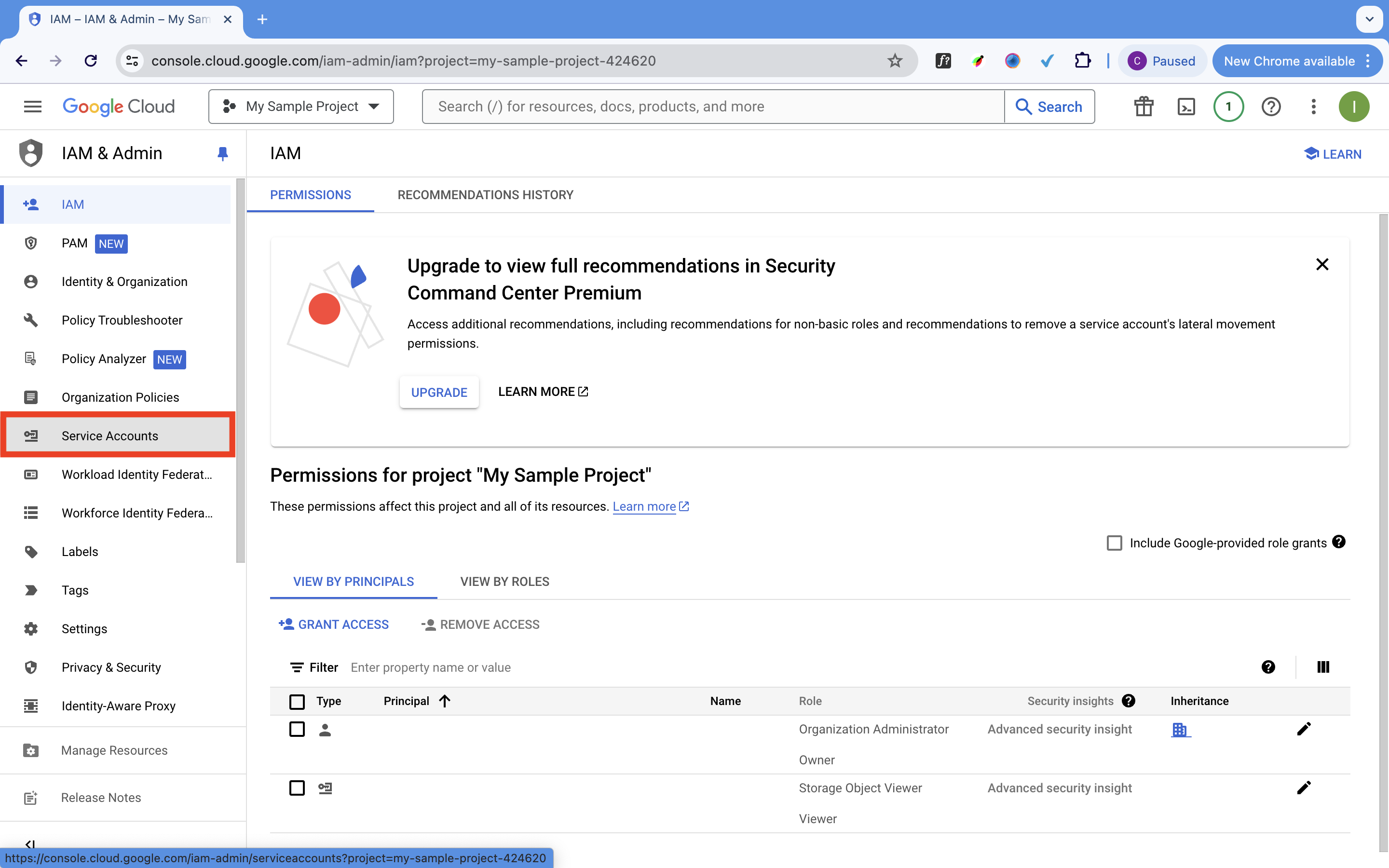Open Learn More external link

coord(543,392)
